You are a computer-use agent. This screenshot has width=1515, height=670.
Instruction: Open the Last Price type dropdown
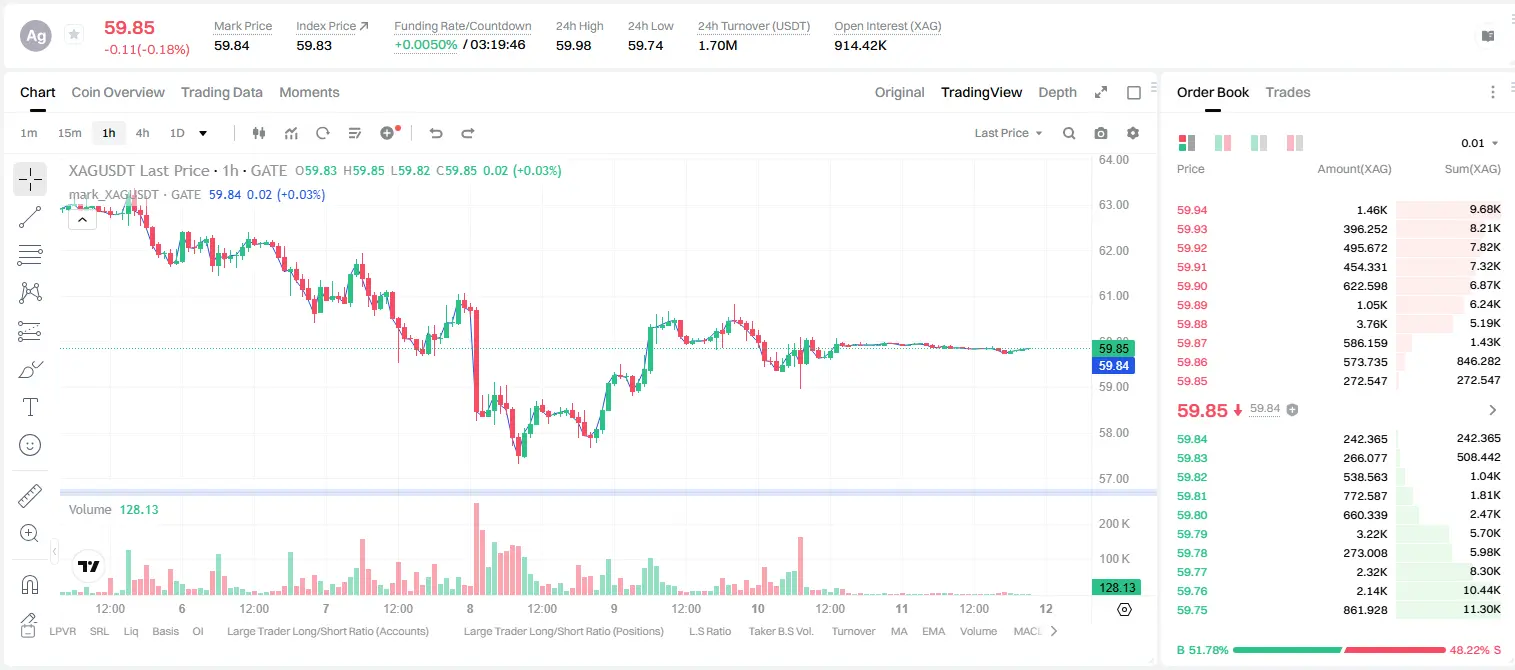point(1008,133)
